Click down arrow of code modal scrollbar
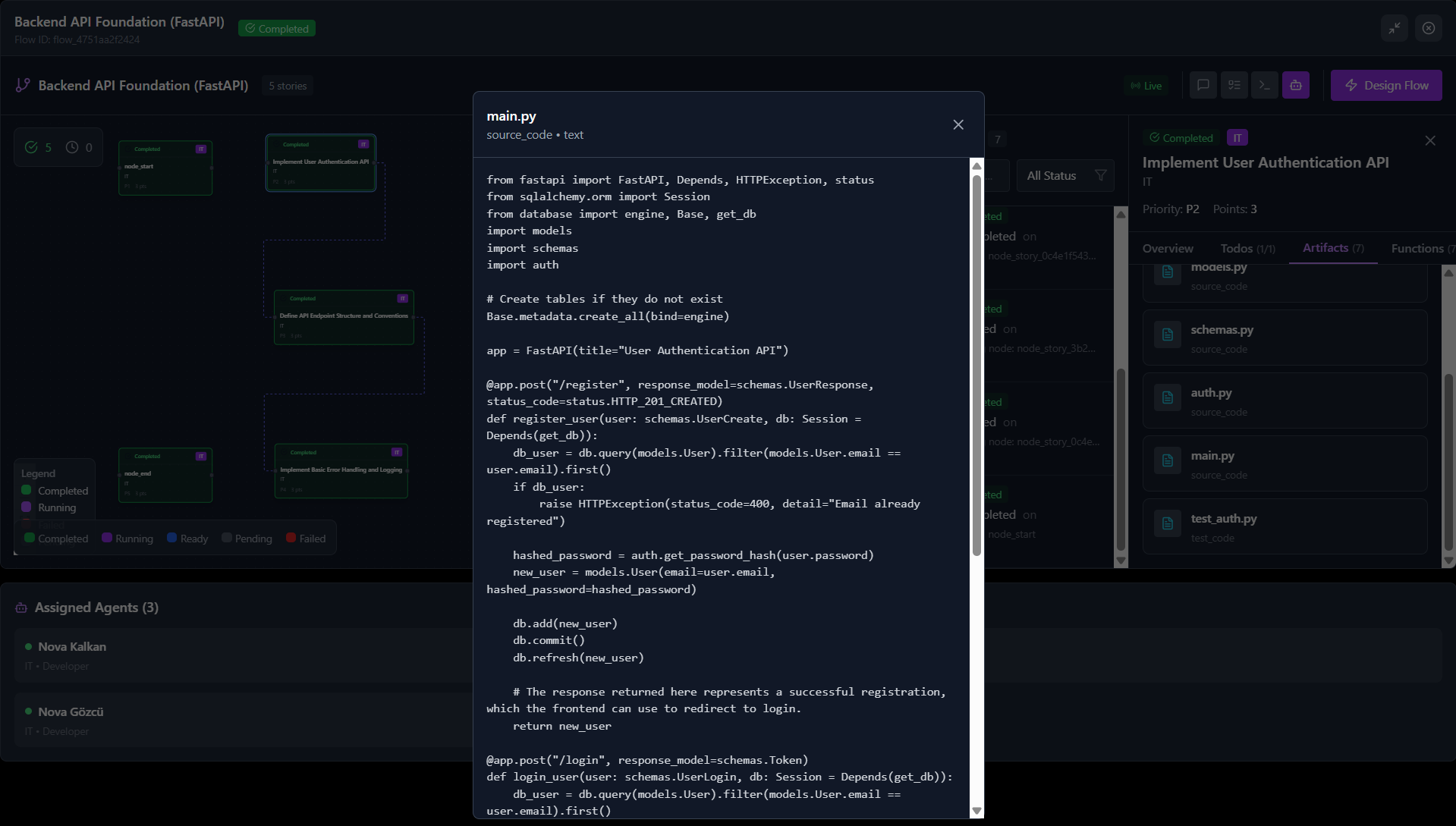 (976, 811)
